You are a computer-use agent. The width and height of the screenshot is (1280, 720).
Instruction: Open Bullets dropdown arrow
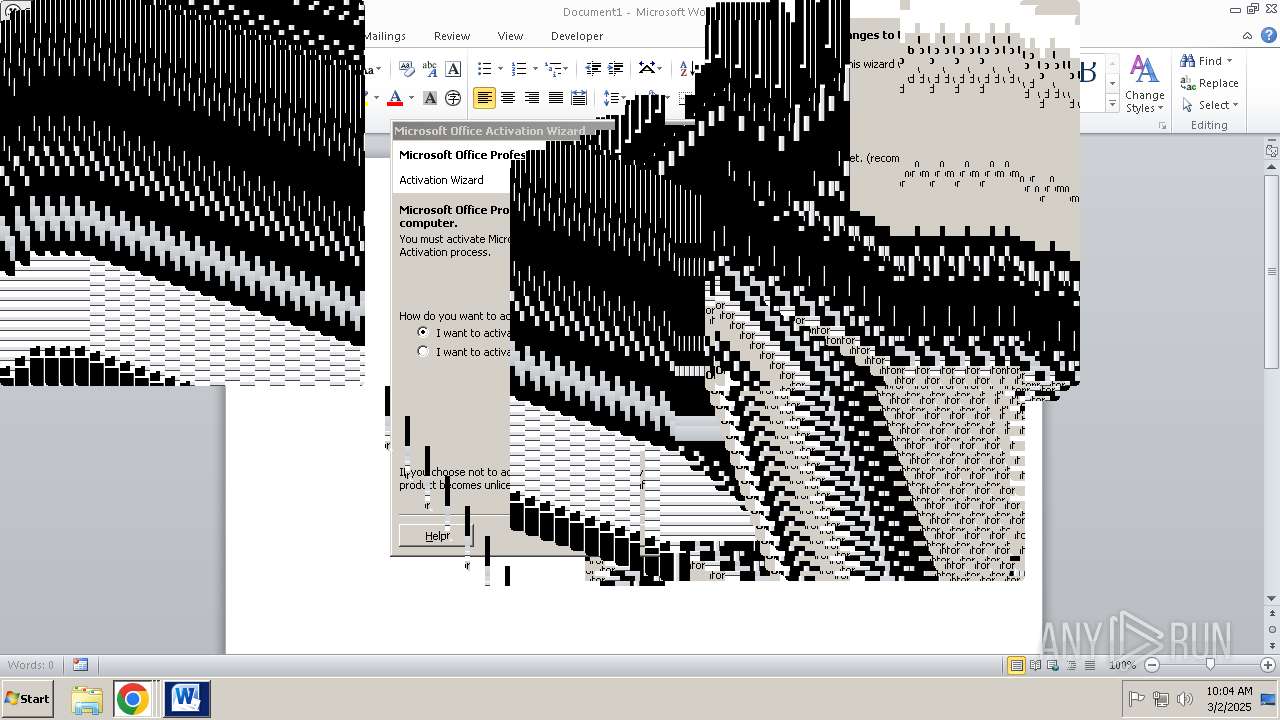[x=500, y=69]
